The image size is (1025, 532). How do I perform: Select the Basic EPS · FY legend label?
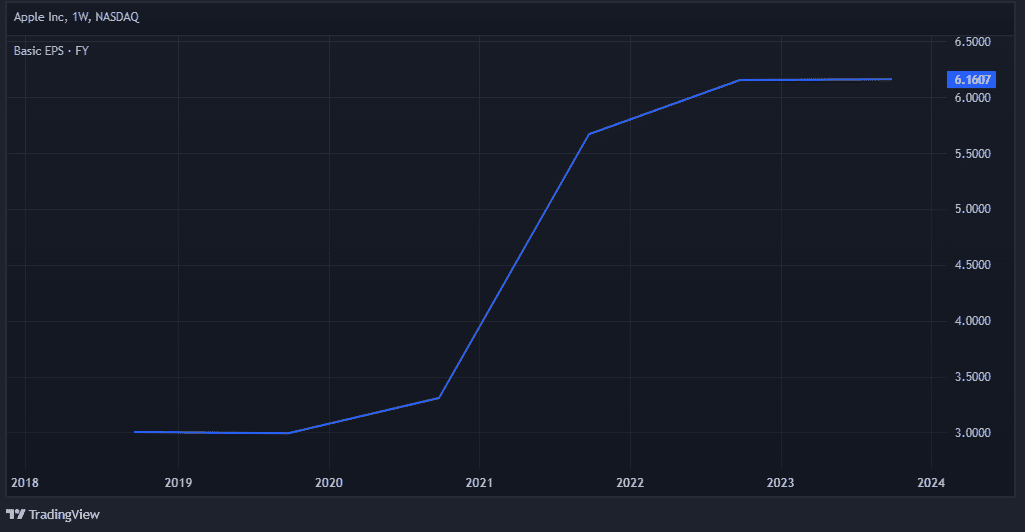[51, 50]
